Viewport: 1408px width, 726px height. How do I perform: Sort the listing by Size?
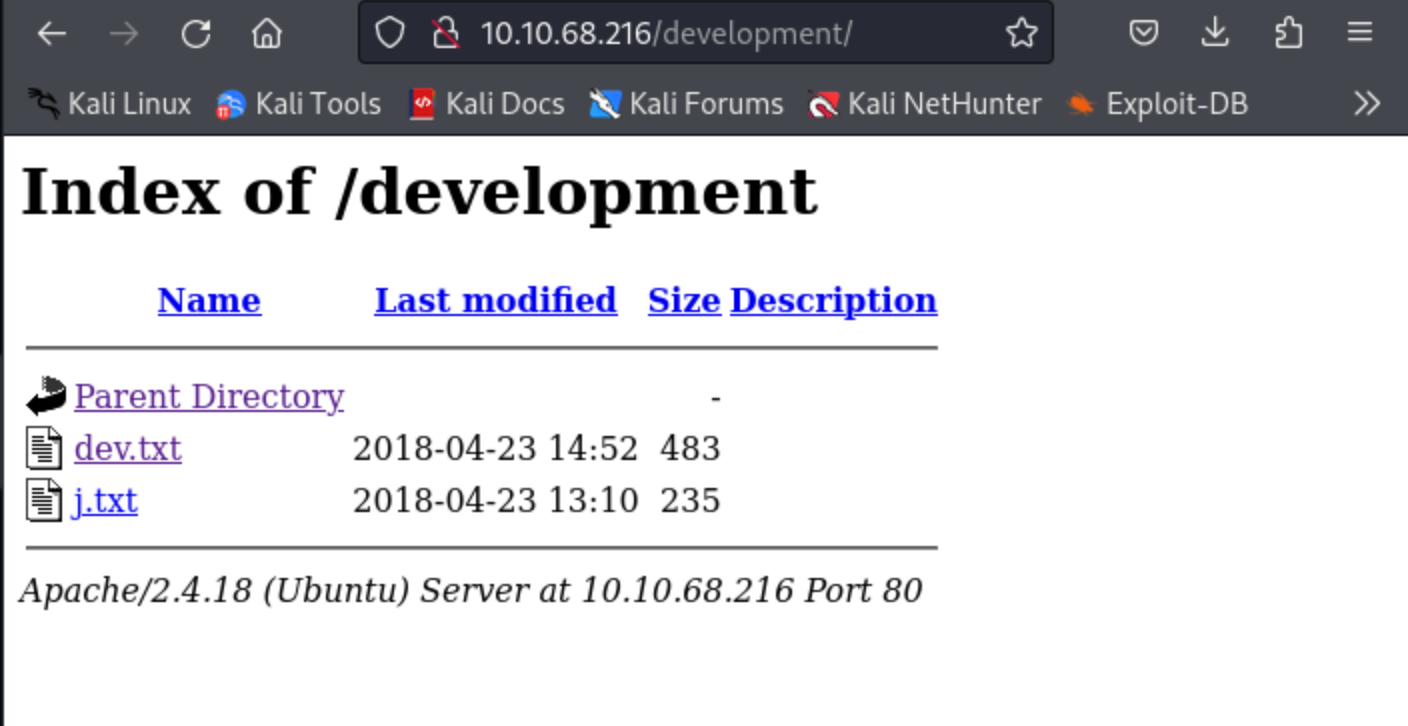click(x=684, y=300)
